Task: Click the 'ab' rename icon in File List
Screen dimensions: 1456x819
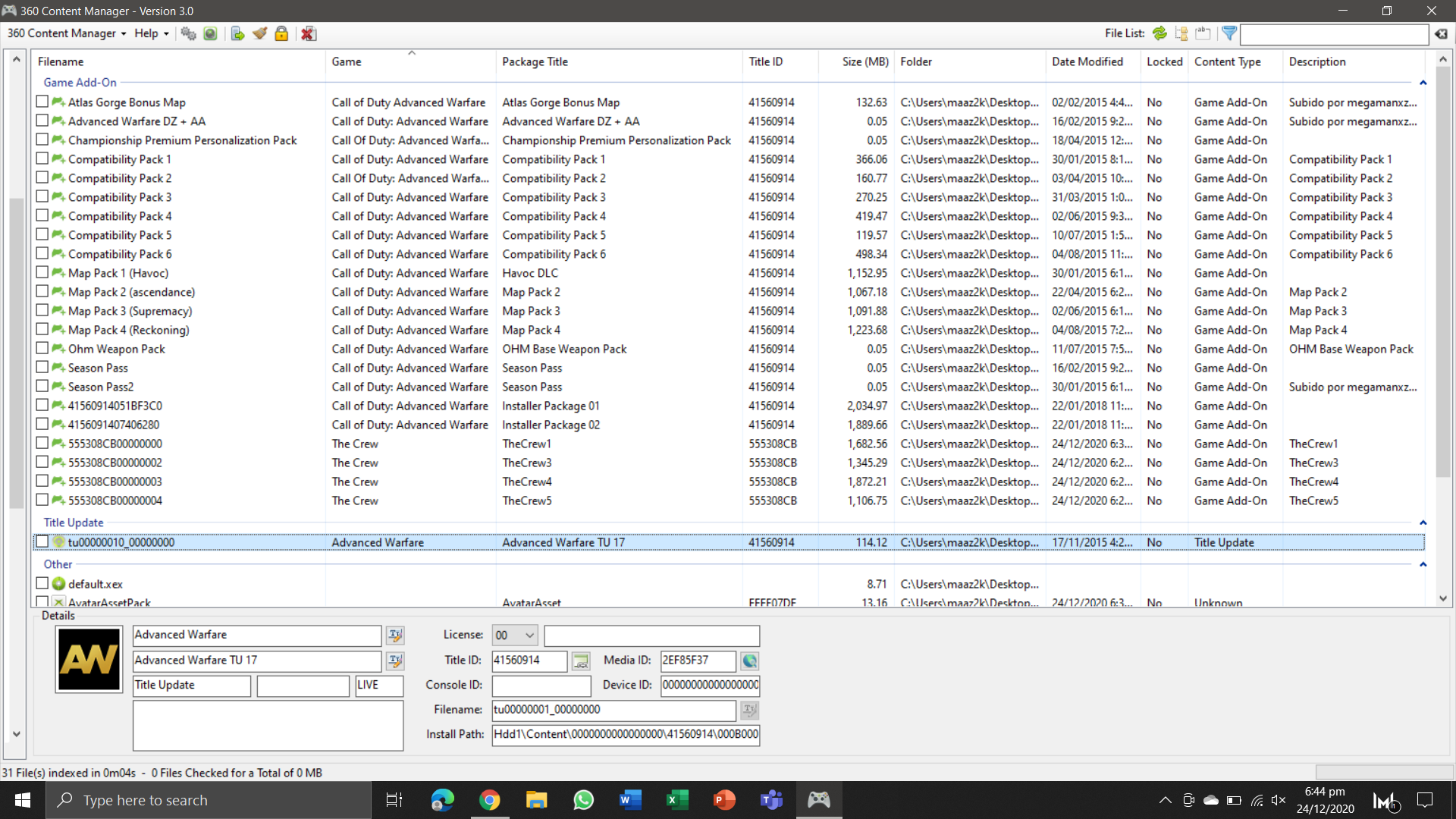Action: pyautogui.click(x=1203, y=33)
